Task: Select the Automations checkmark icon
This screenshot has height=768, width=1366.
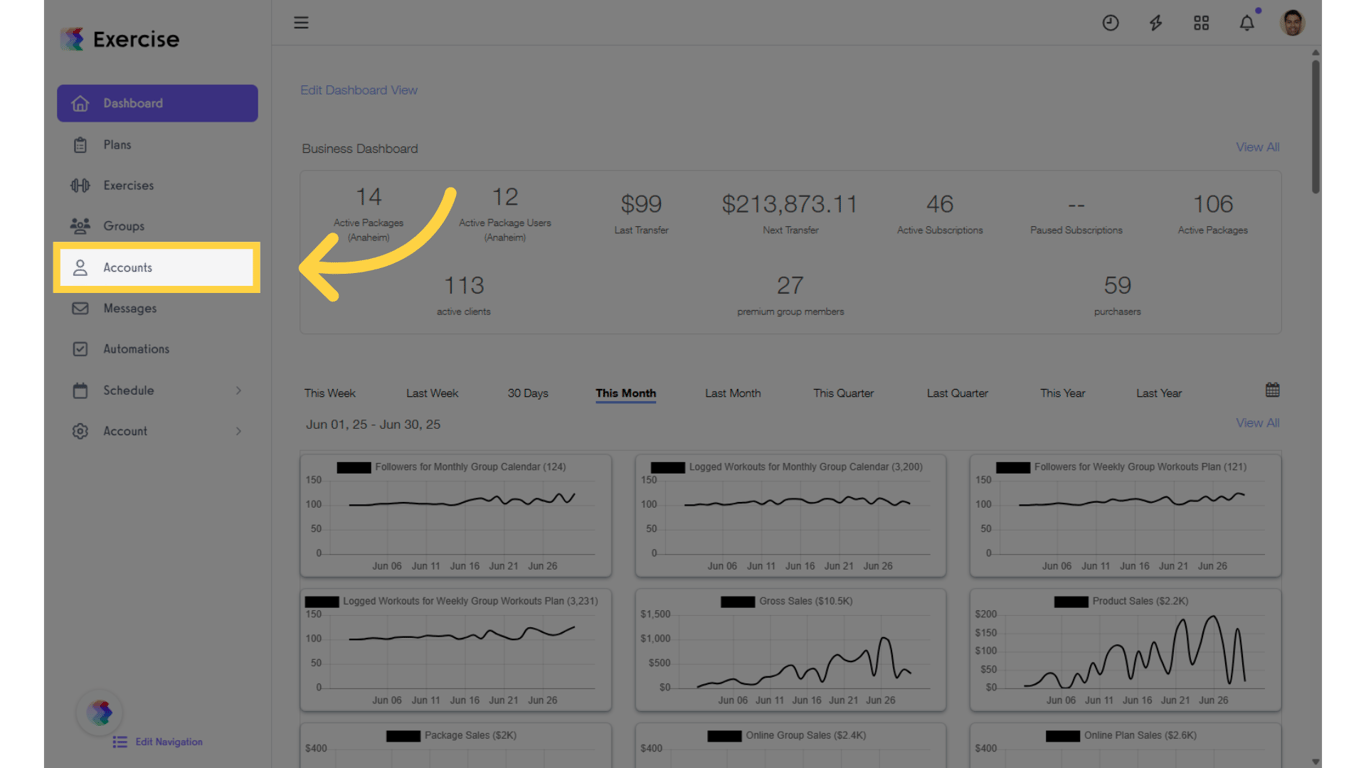Action: click(80, 349)
